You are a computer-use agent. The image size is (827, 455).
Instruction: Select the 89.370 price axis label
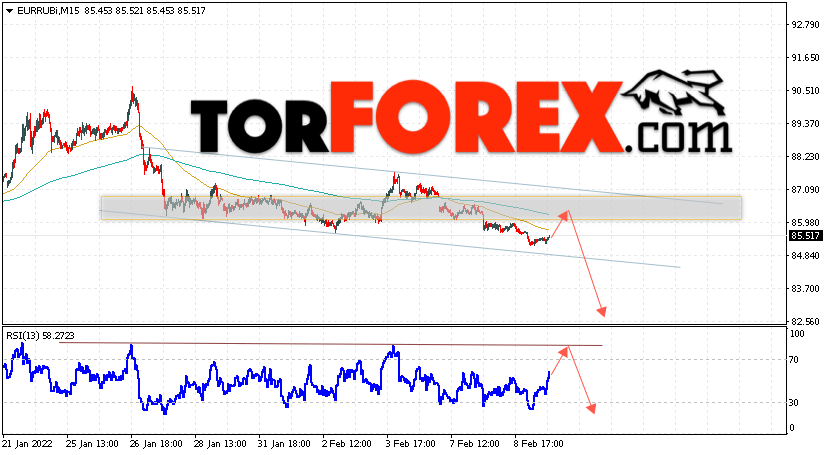click(805, 123)
